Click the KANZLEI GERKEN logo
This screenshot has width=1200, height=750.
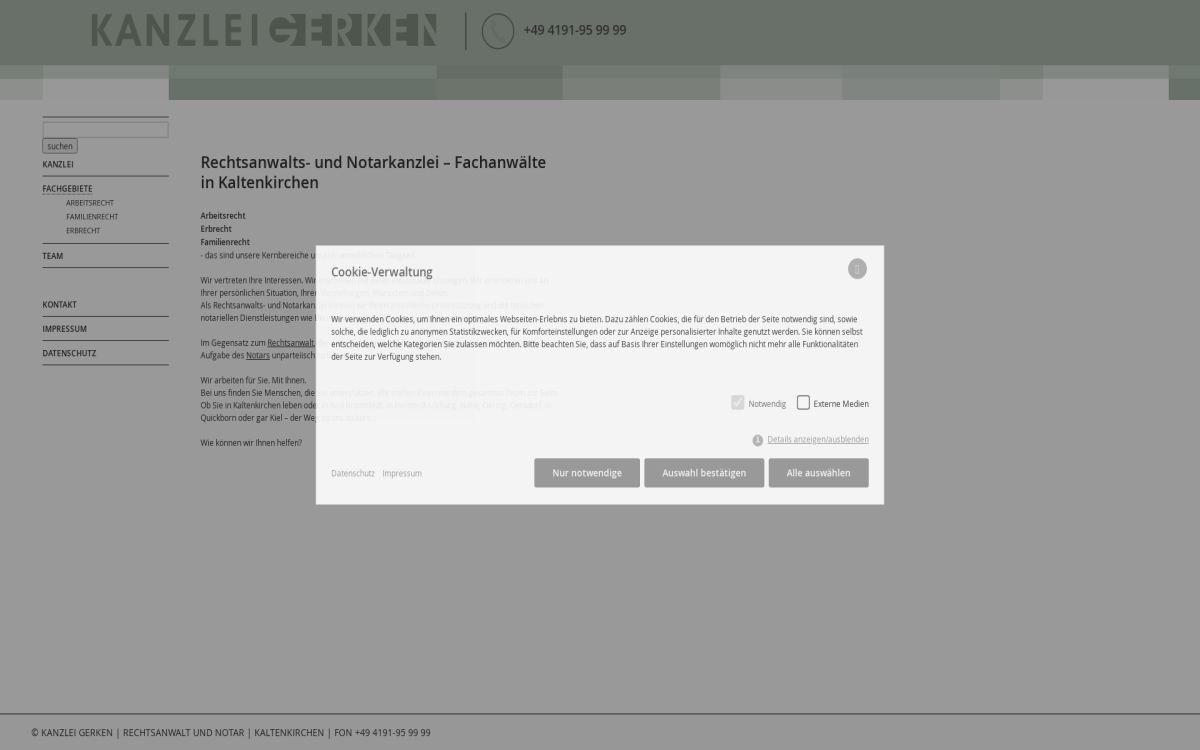[x=263, y=30]
